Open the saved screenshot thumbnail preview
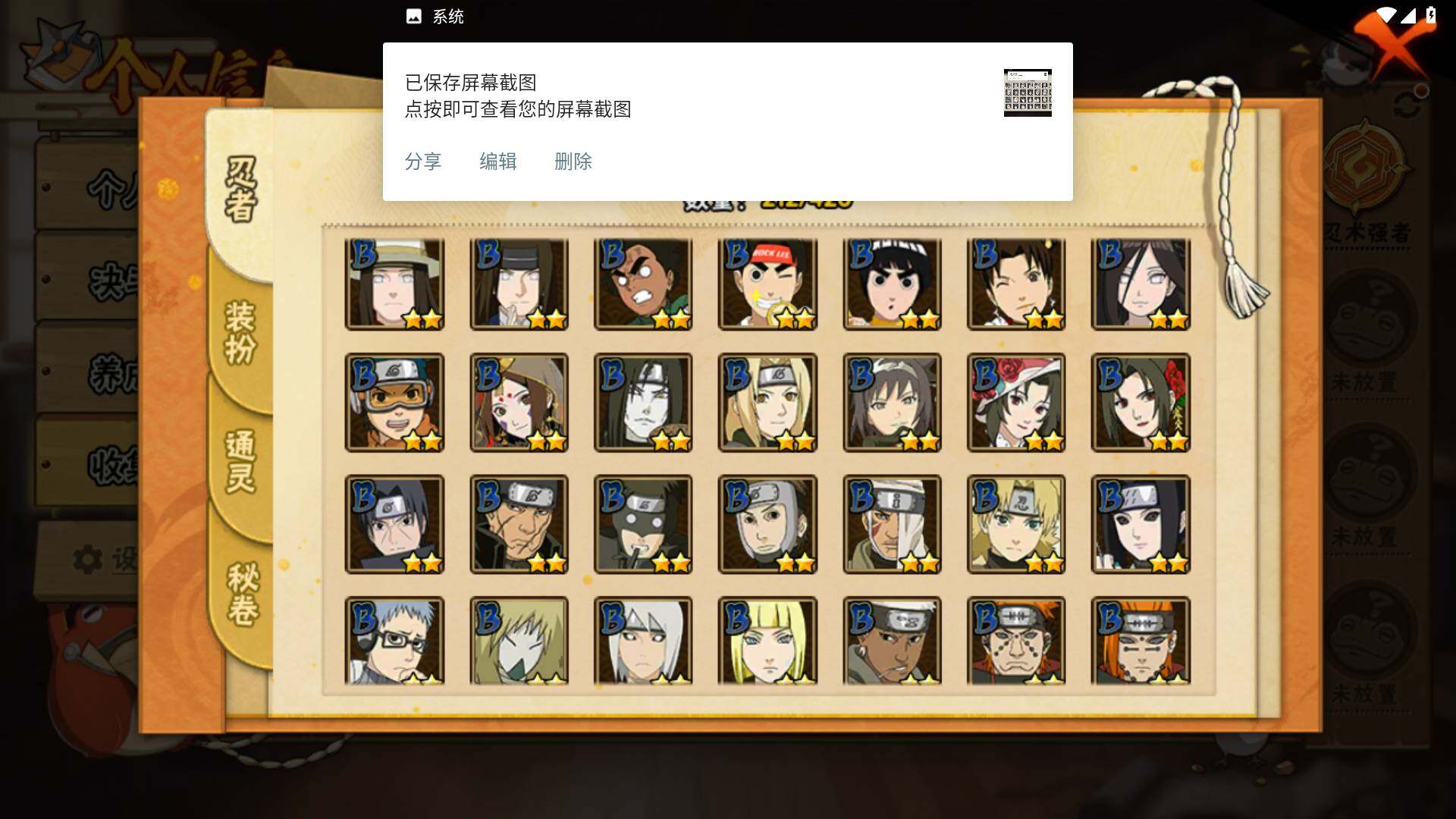The width and height of the screenshot is (1456, 819). click(x=1028, y=93)
